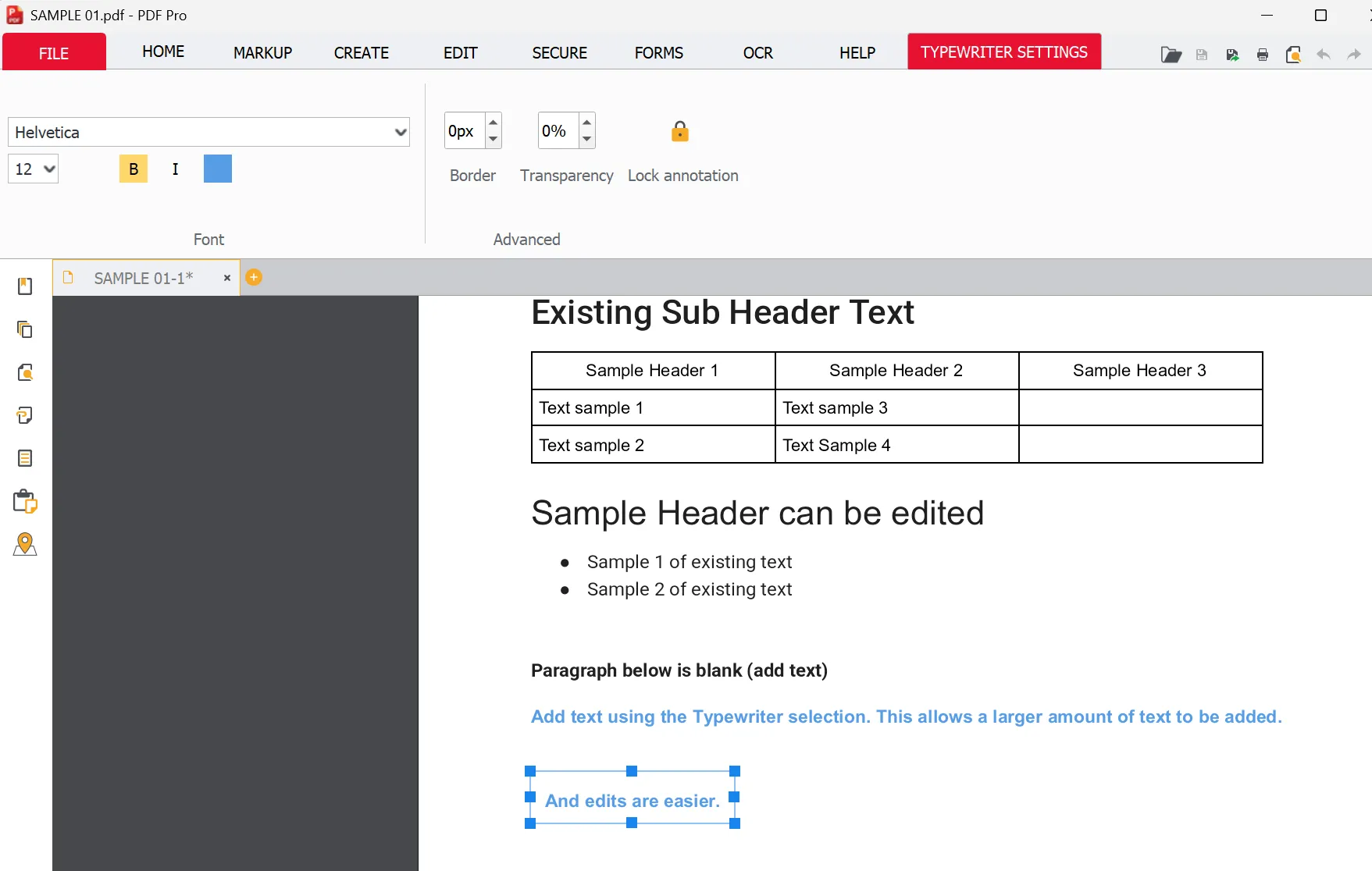Open the HELP ribbon tab
This screenshot has height=871, width=1372.
[857, 52]
